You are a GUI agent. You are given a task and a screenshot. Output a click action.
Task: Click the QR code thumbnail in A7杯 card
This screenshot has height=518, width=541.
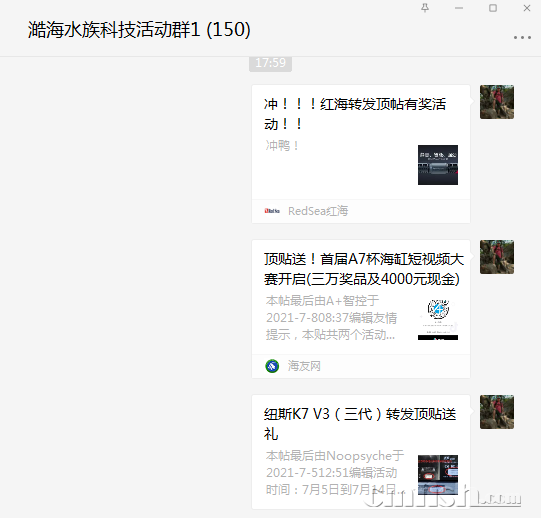coord(438,320)
